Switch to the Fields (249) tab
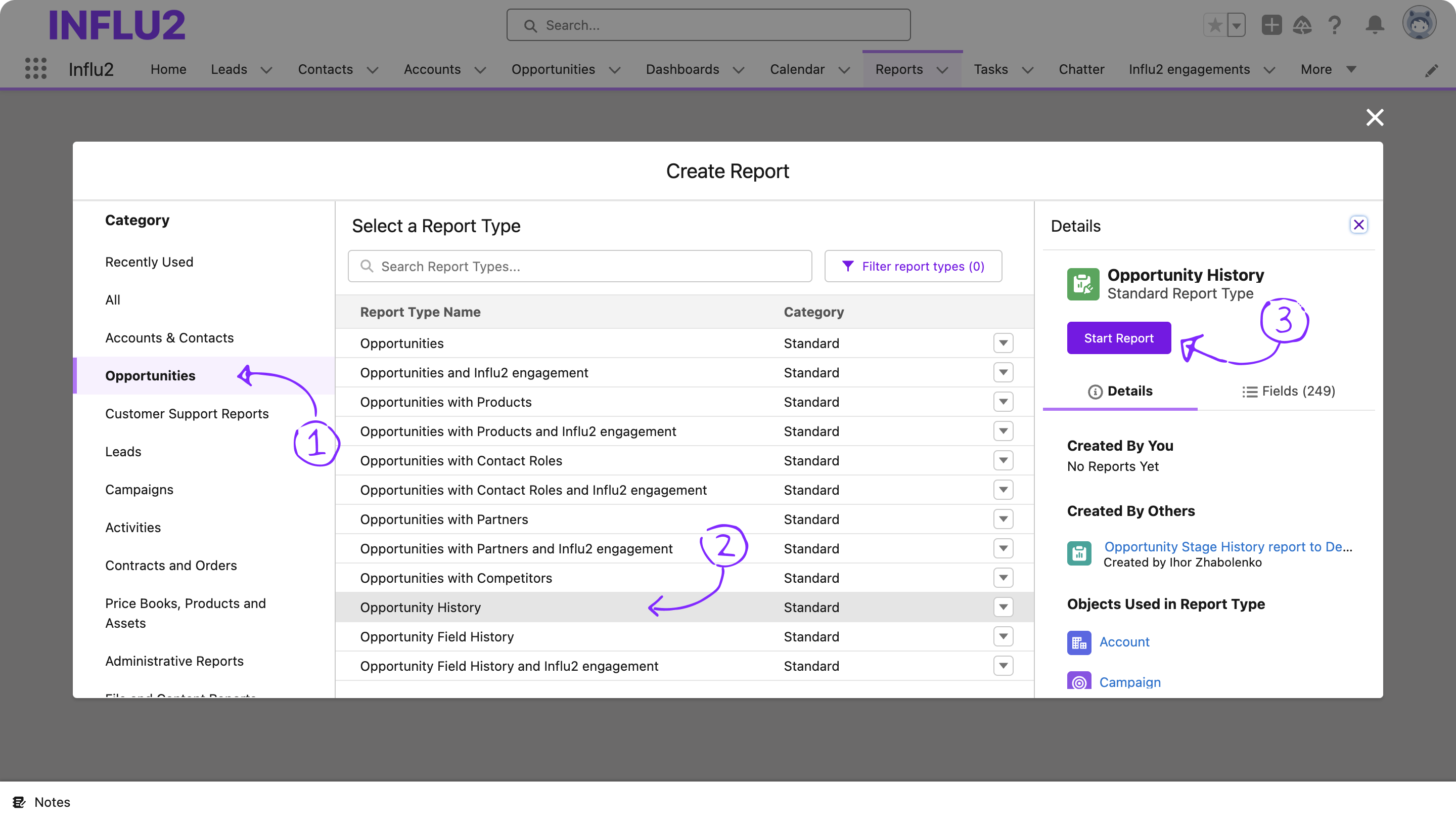 point(1288,391)
